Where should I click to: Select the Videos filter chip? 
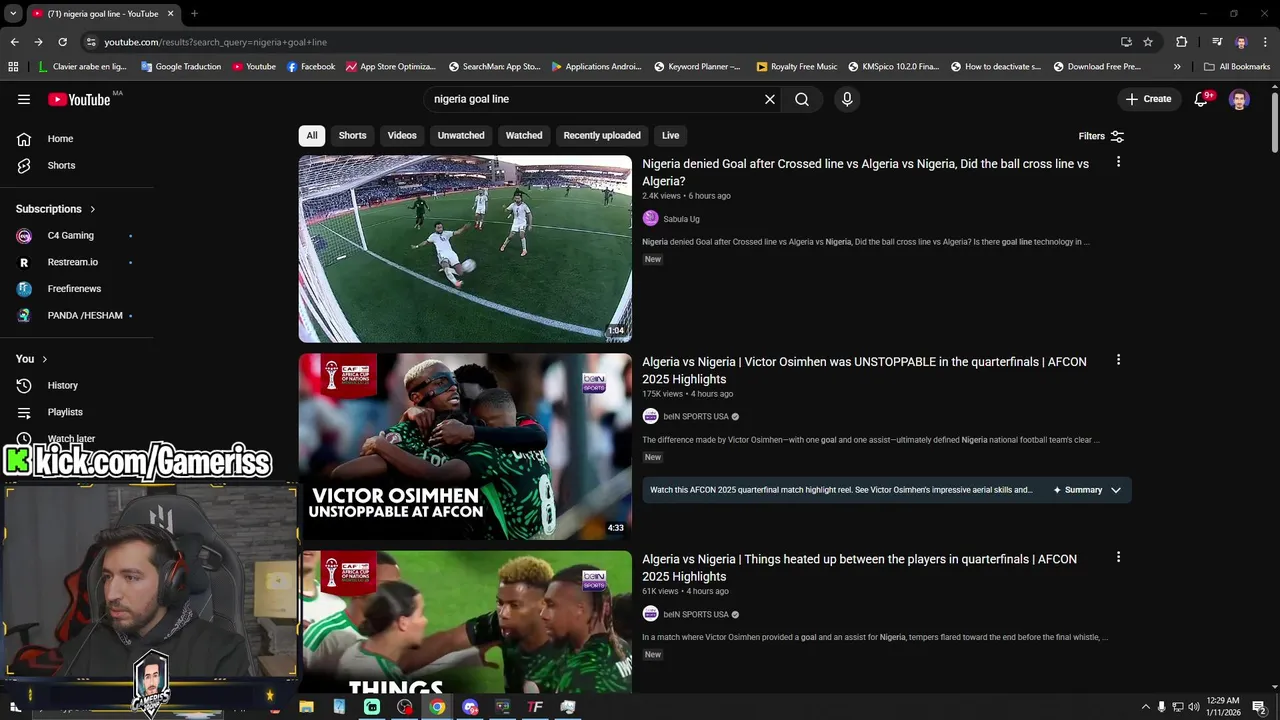[x=402, y=136]
